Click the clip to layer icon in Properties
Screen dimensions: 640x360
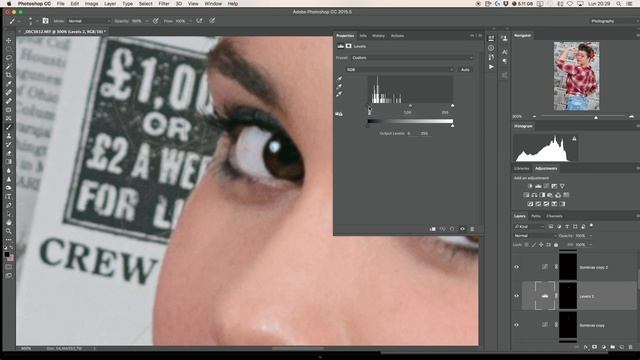tap(433, 229)
